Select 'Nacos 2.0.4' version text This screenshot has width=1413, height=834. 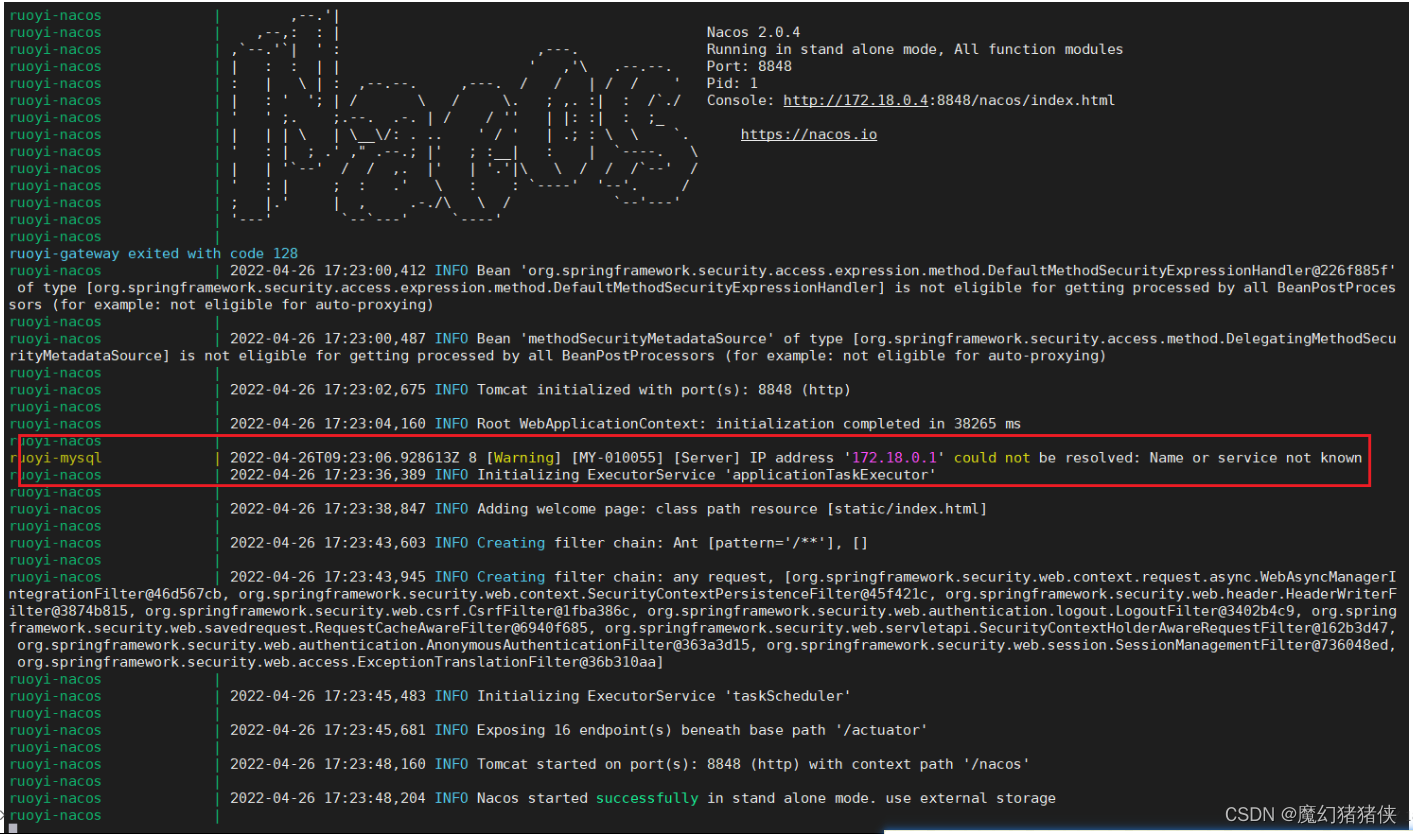point(753,33)
